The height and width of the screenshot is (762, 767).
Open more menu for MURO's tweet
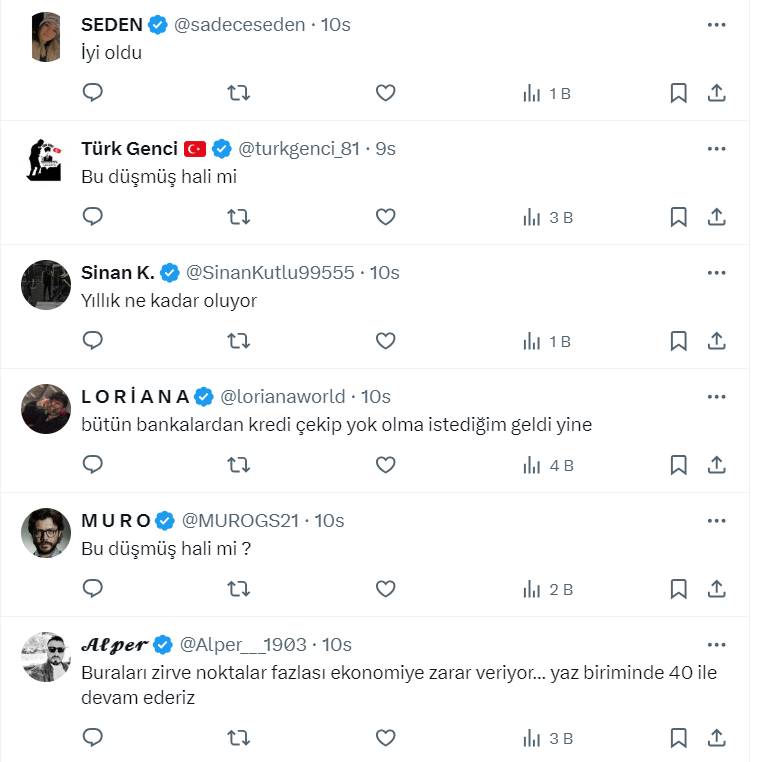716,520
